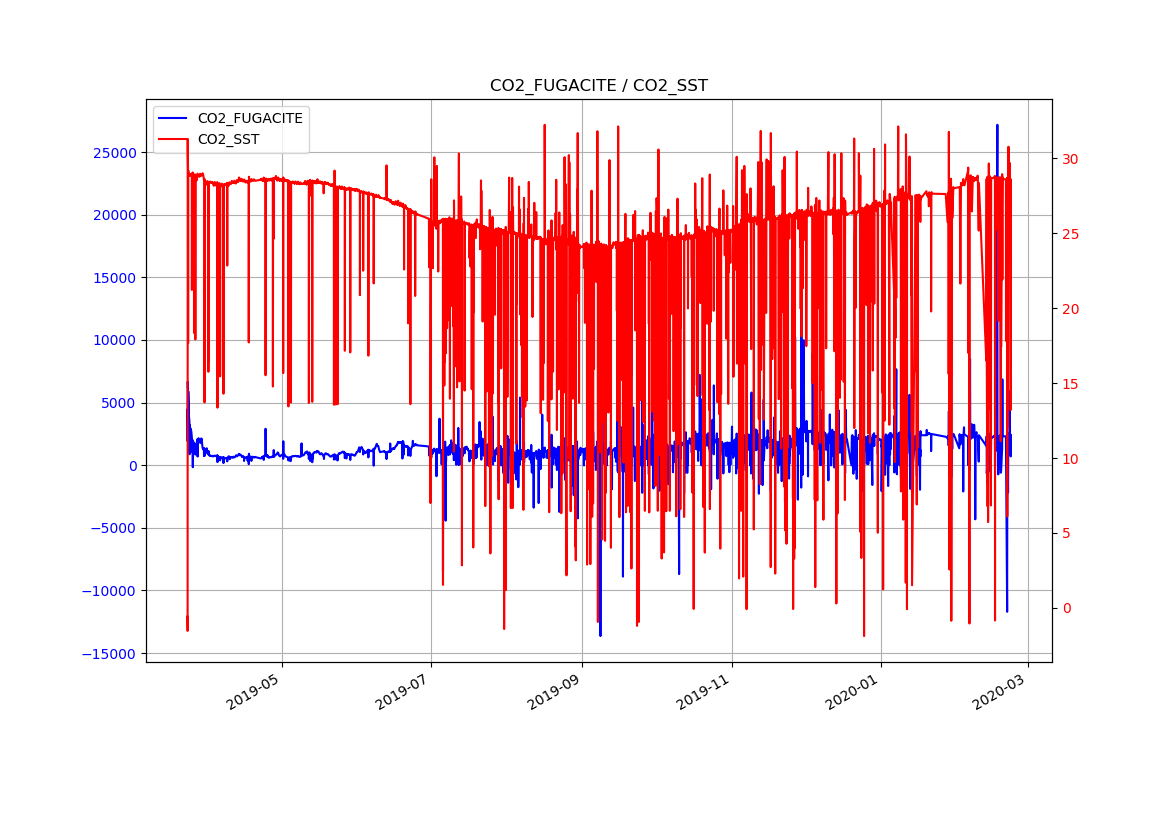The height and width of the screenshot is (827, 1169).
Task: Click the blue 5000 left axis tick label
Action: (x=120, y=403)
